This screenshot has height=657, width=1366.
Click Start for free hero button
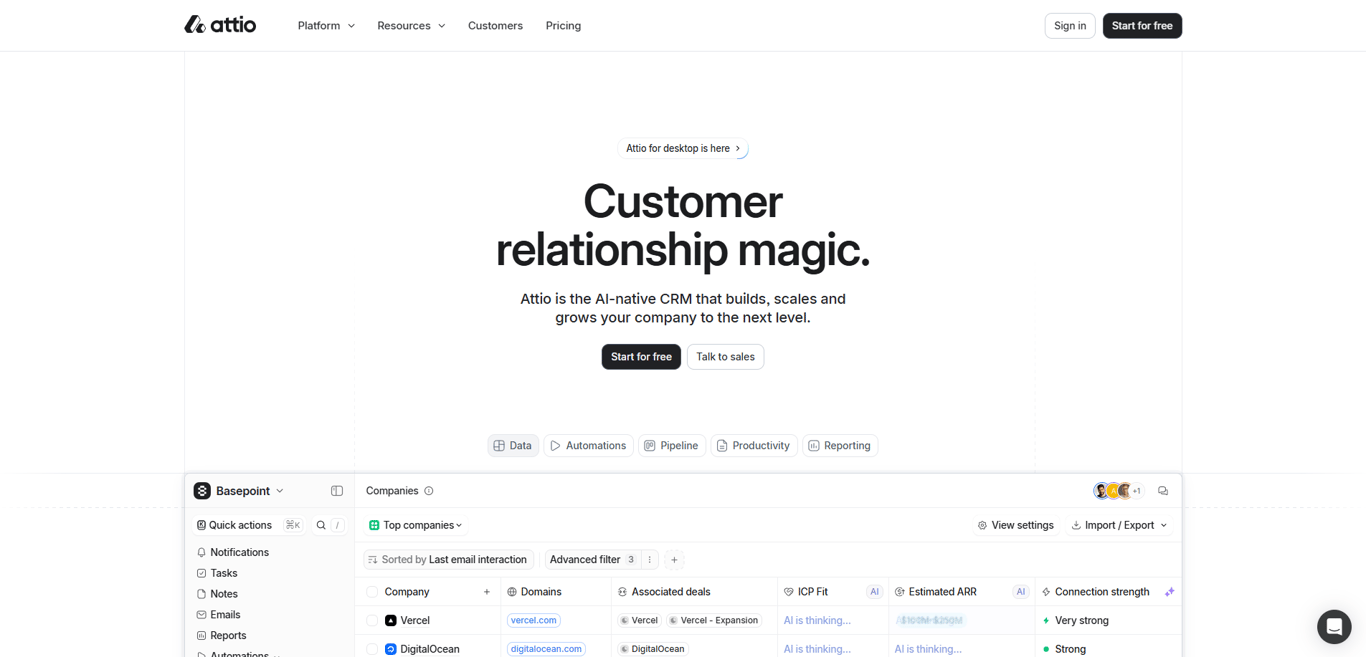pyautogui.click(x=641, y=357)
